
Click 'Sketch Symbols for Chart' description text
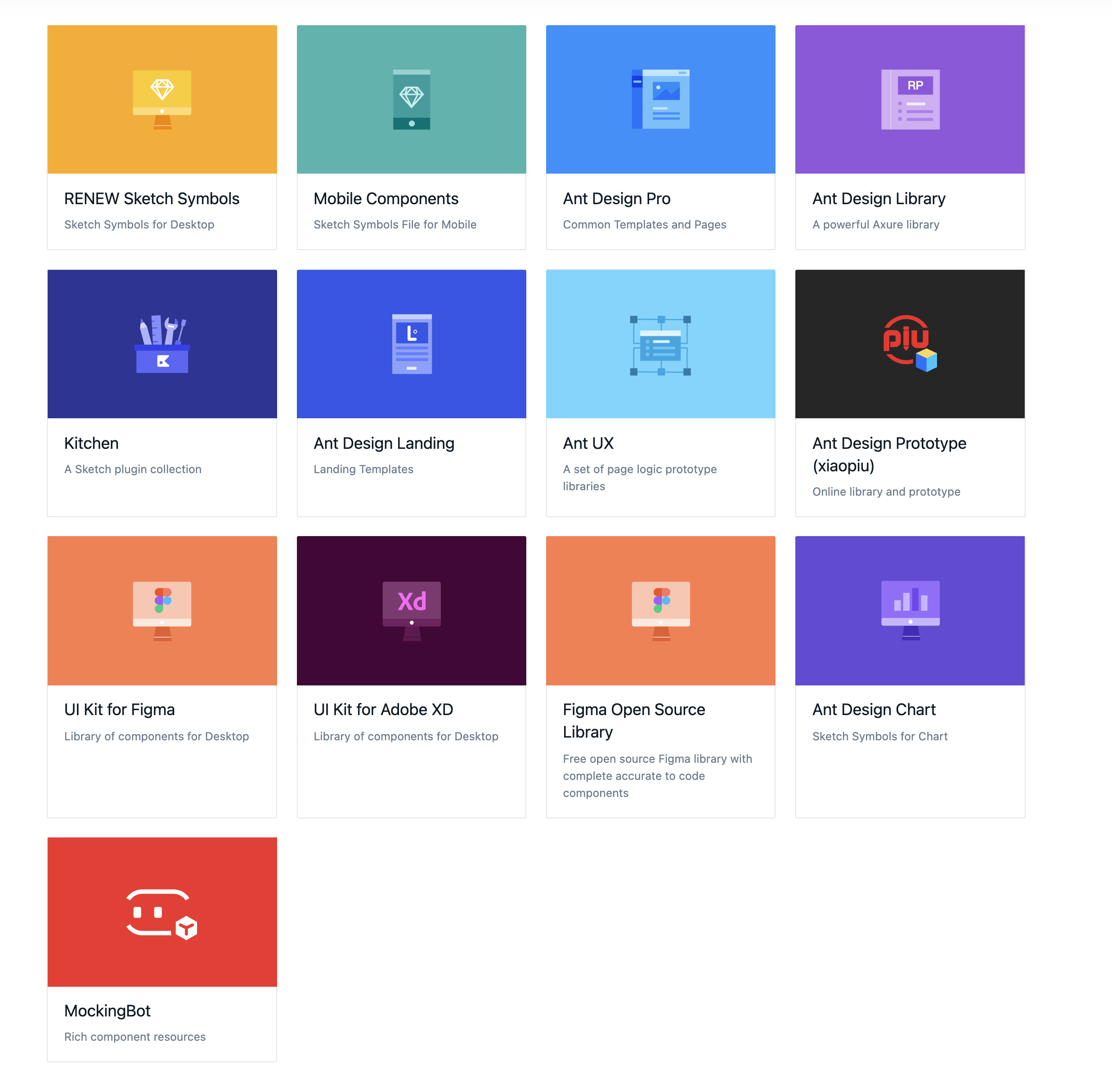(879, 736)
